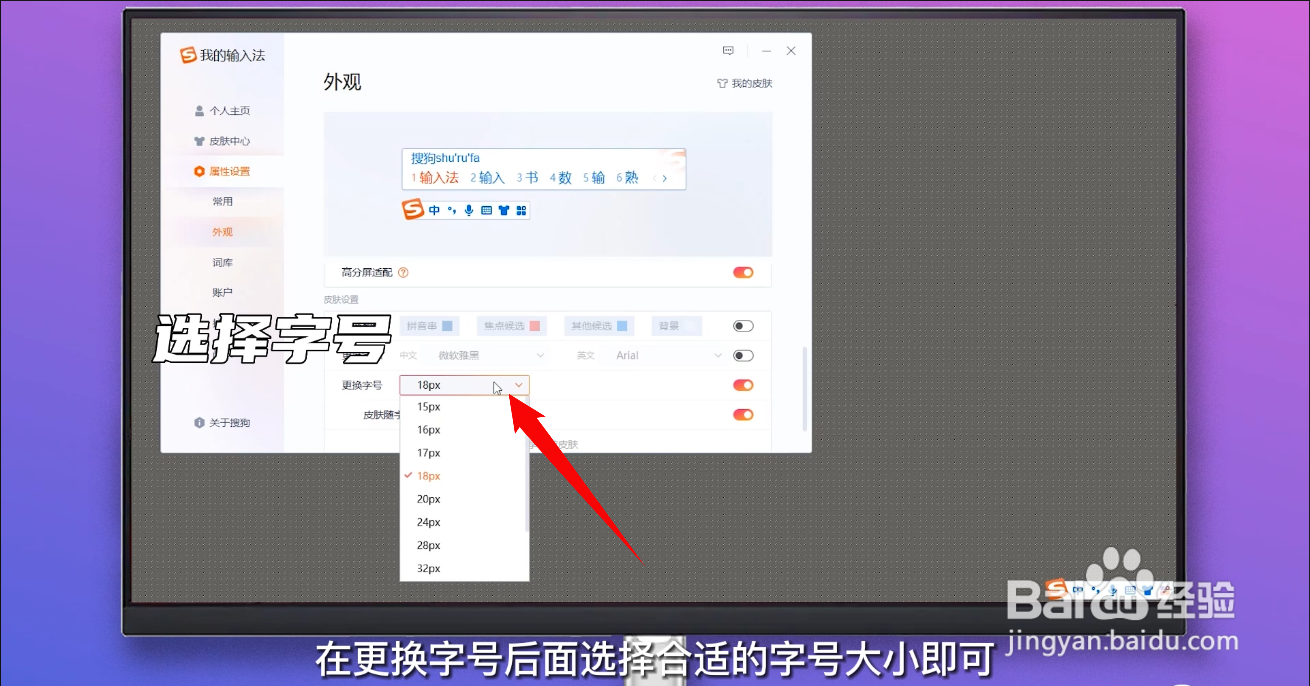Image resolution: width=1310 pixels, height=686 pixels.
Task: Click the punctuation mode icon in the preview bar
Action: tap(451, 211)
